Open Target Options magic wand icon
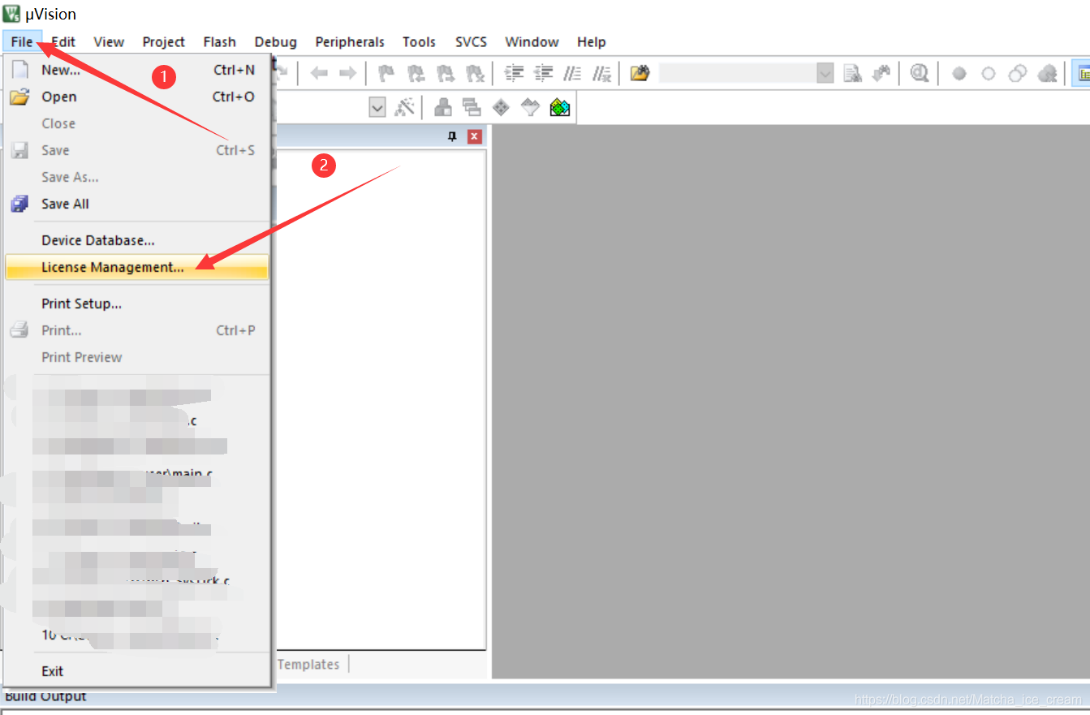 (405, 107)
